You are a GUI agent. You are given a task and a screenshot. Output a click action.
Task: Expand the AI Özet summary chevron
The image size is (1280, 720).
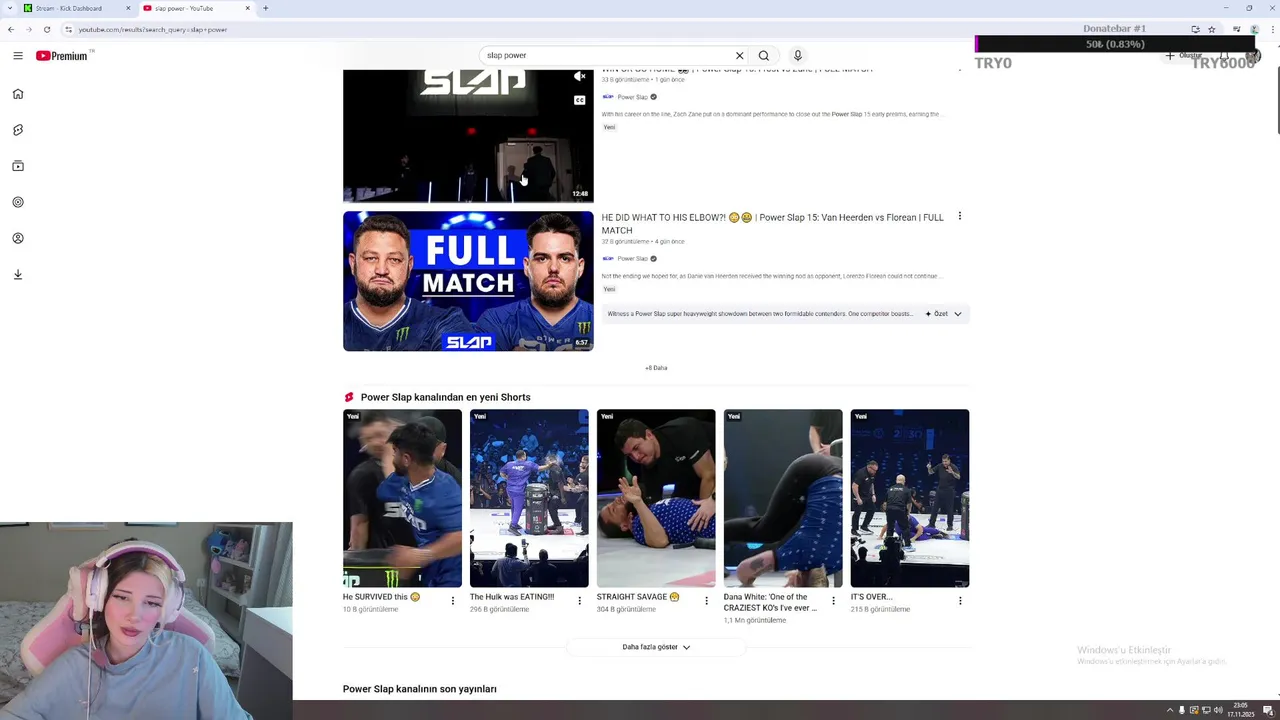[957, 314]
